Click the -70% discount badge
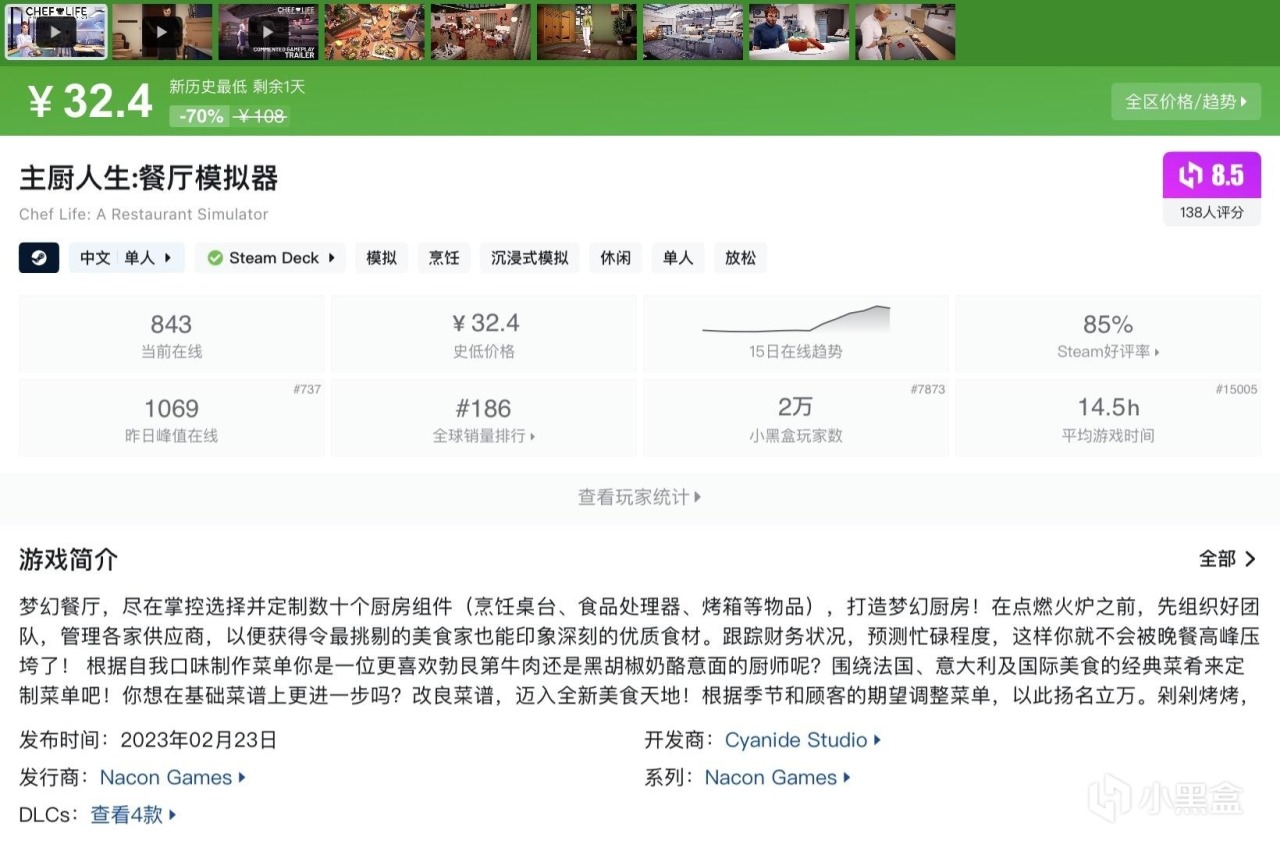The image size is (1280, 844). click(201, 116)
